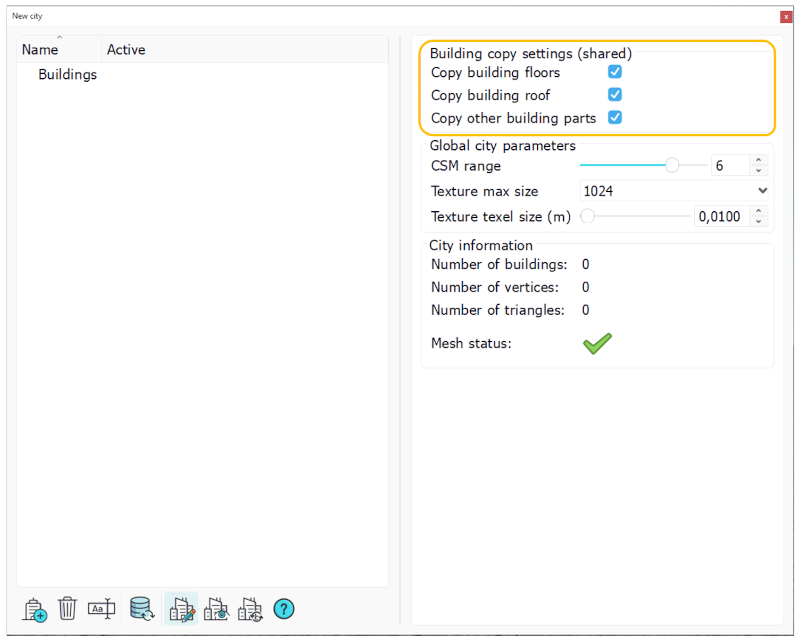
Task: Click the CSM range slider handle
Action: (x=672, y=165)
